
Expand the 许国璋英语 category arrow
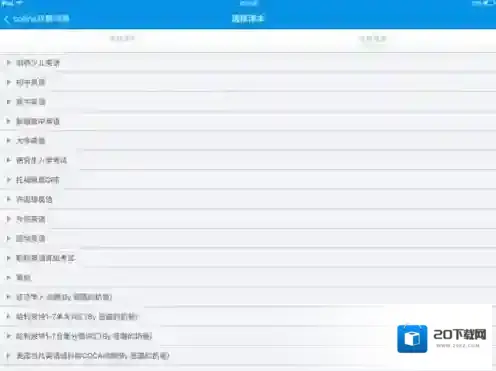pyautogui.click(x=9, y=199)
